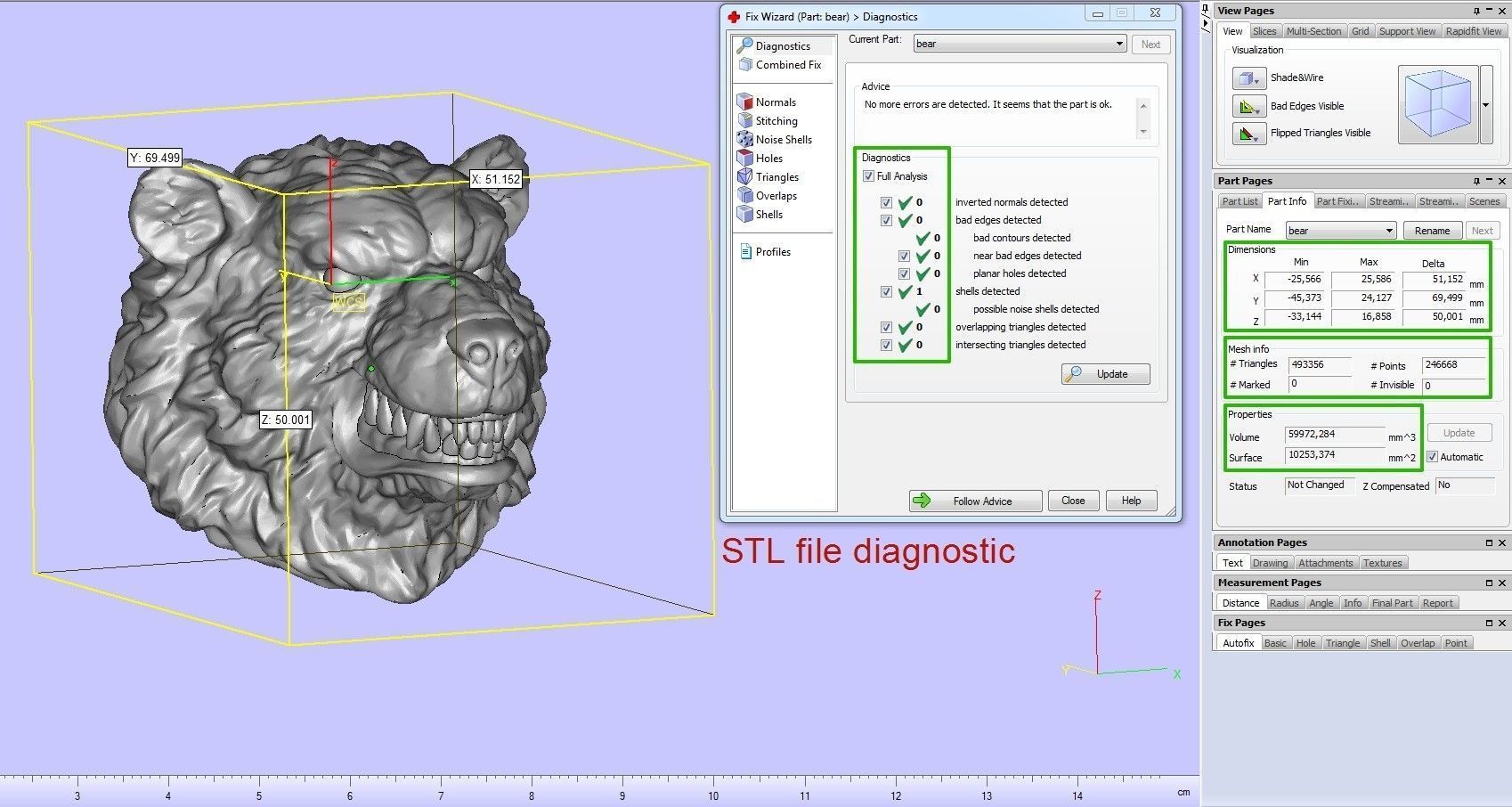
Task: Minimize the Part Pages panel
Action: pos(1490,181)
